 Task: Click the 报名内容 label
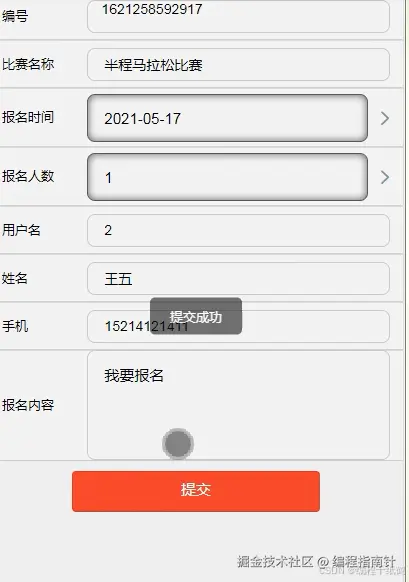coord(28,405)
